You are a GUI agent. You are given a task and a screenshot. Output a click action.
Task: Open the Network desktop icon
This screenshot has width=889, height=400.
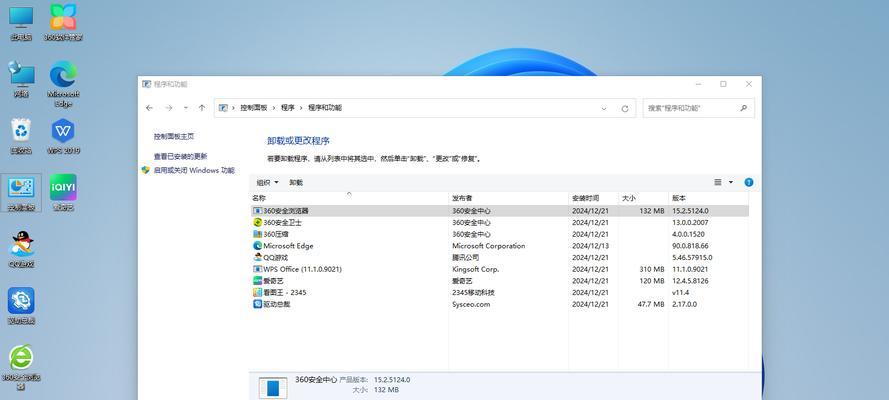pyautogui.click(x=21, y=79)
